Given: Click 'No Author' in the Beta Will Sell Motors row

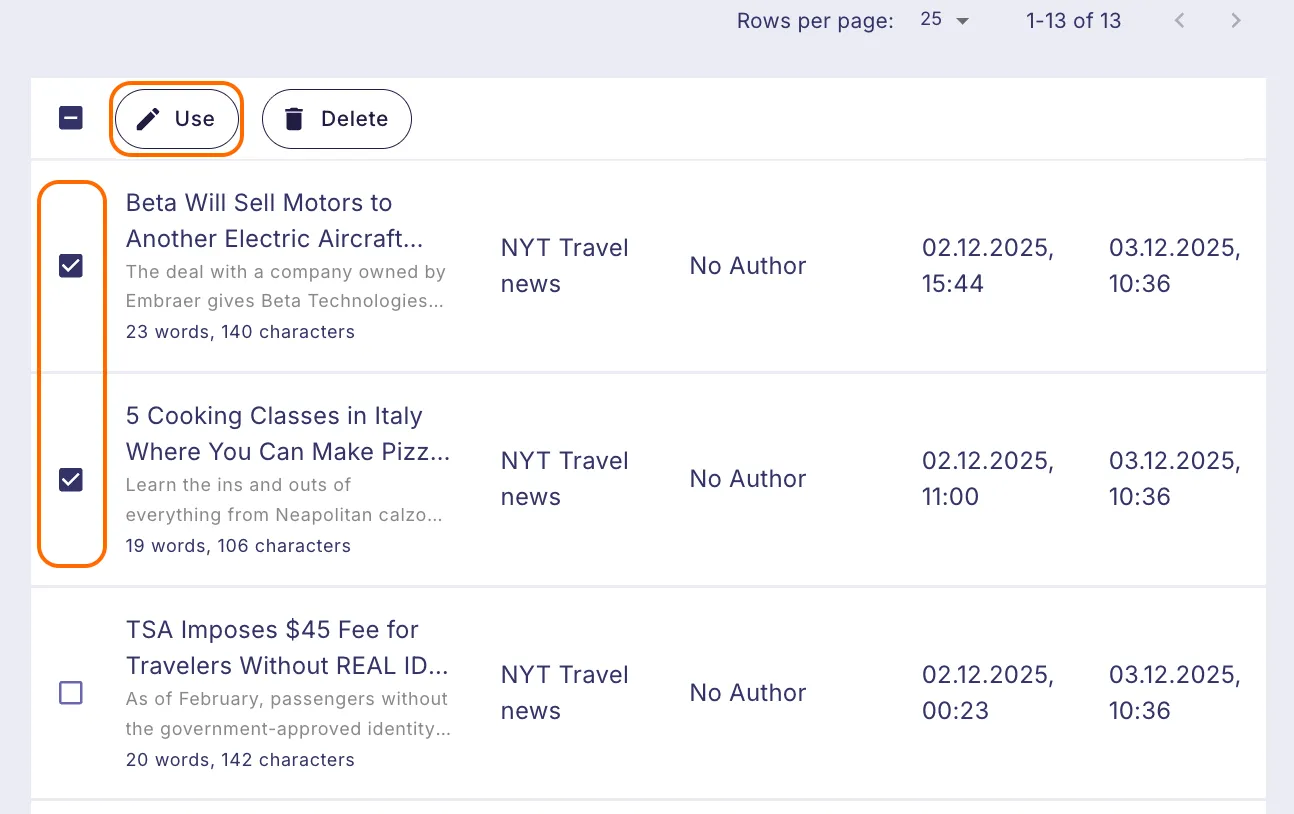Looking at the screenshot, I should tap(748, 266).
